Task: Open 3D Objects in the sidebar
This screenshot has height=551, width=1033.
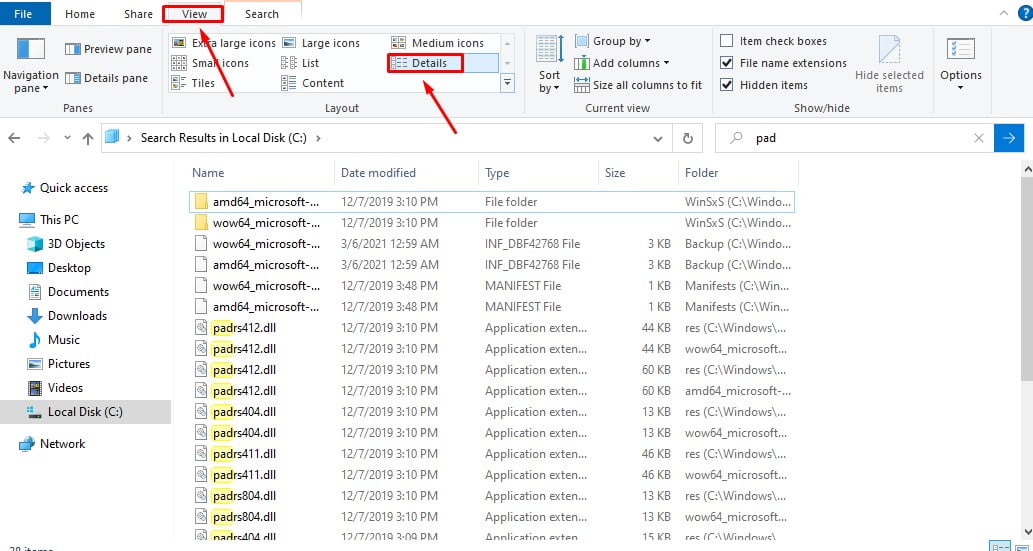Action: pyautogui.click(x=66, y=244)
